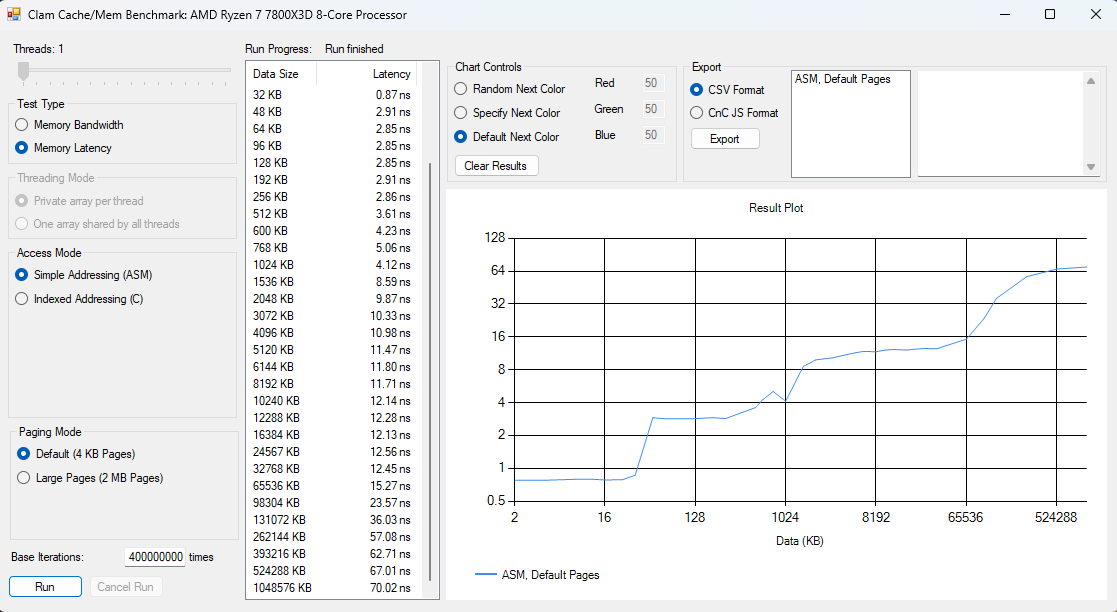Start the benchmark with Run button
Screen dimensions: 1117x612
point(45,587)
